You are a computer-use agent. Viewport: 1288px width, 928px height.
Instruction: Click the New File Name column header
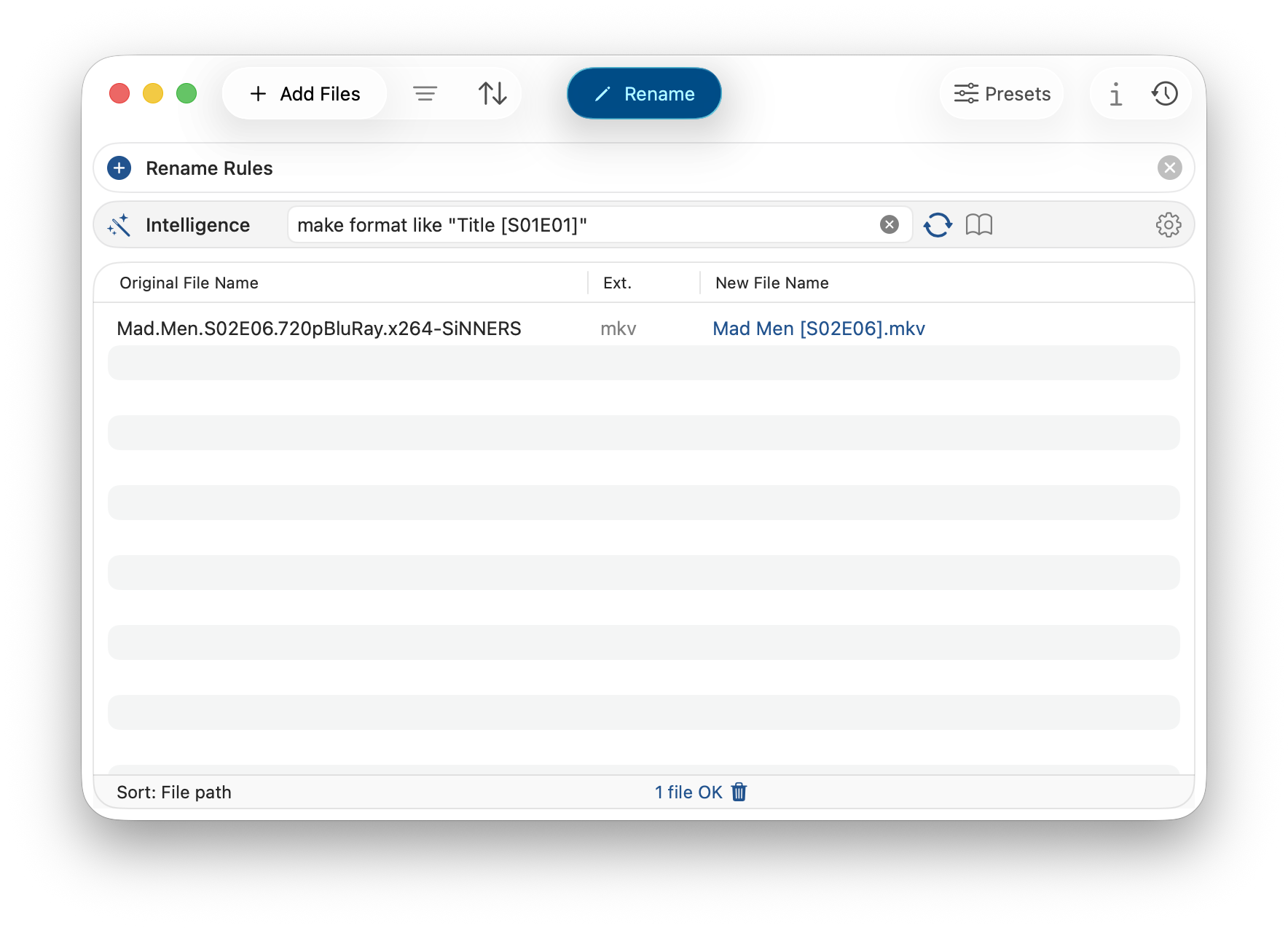tap(772, 283)
